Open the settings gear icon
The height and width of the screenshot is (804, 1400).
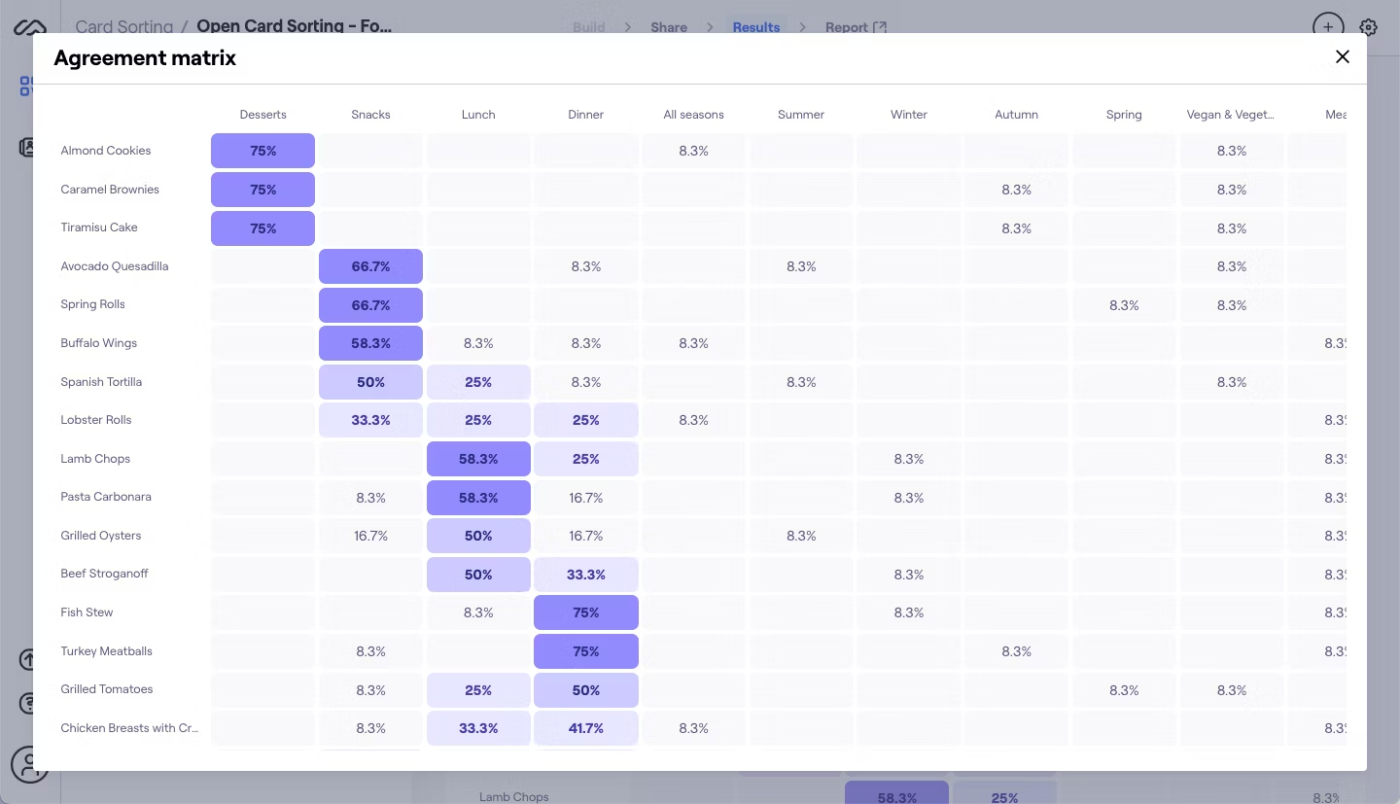click(1368, 27)
